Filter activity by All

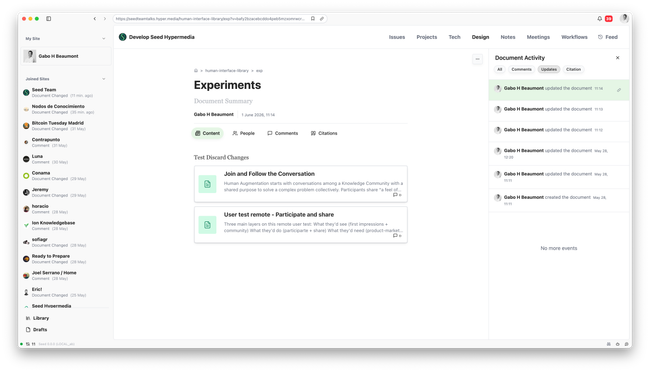pos(500,69)
